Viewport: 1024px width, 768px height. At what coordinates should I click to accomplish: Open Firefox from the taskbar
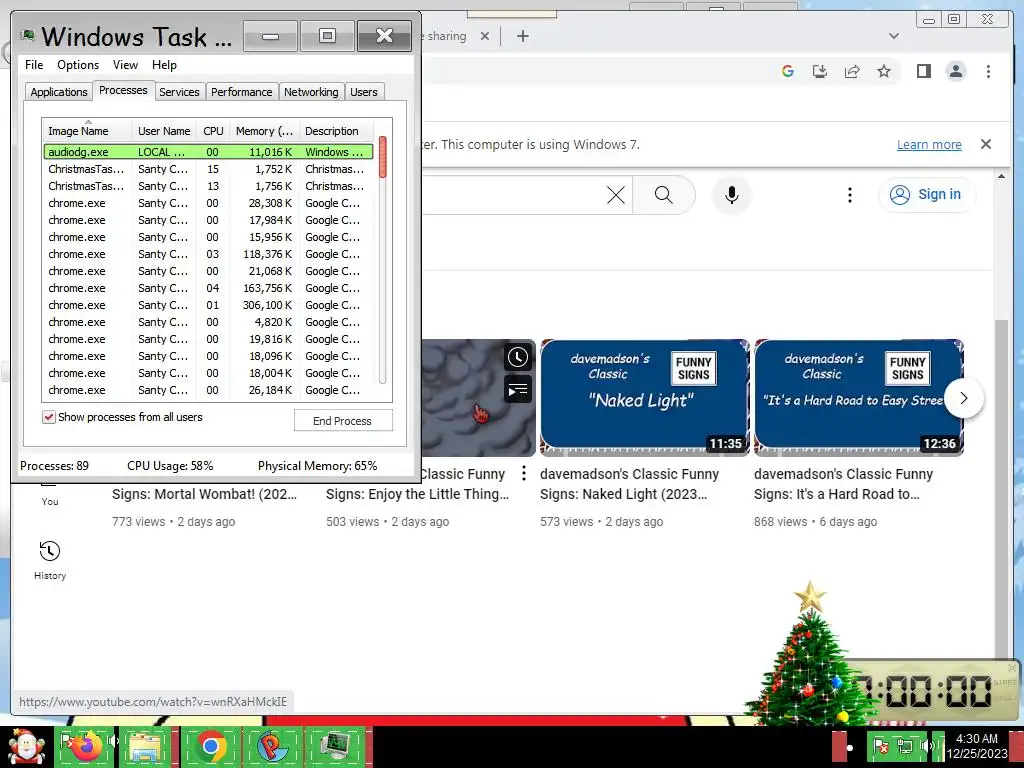pos(86,746)
